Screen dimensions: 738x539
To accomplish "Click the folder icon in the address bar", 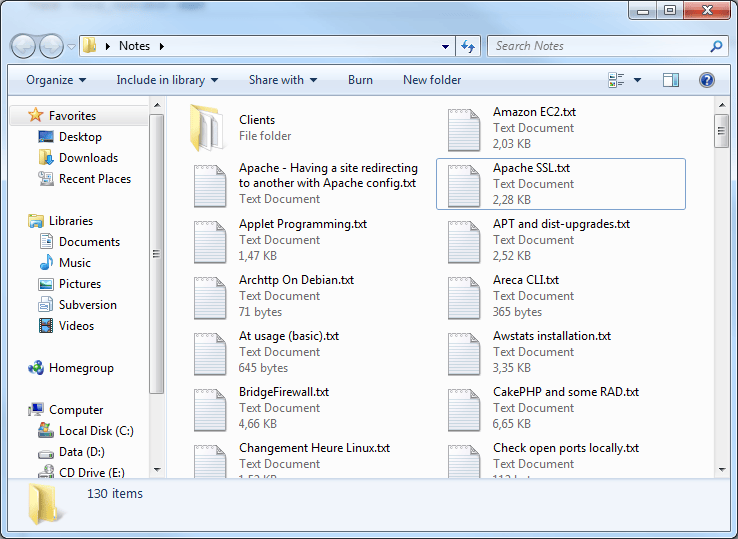I will 89,46.
